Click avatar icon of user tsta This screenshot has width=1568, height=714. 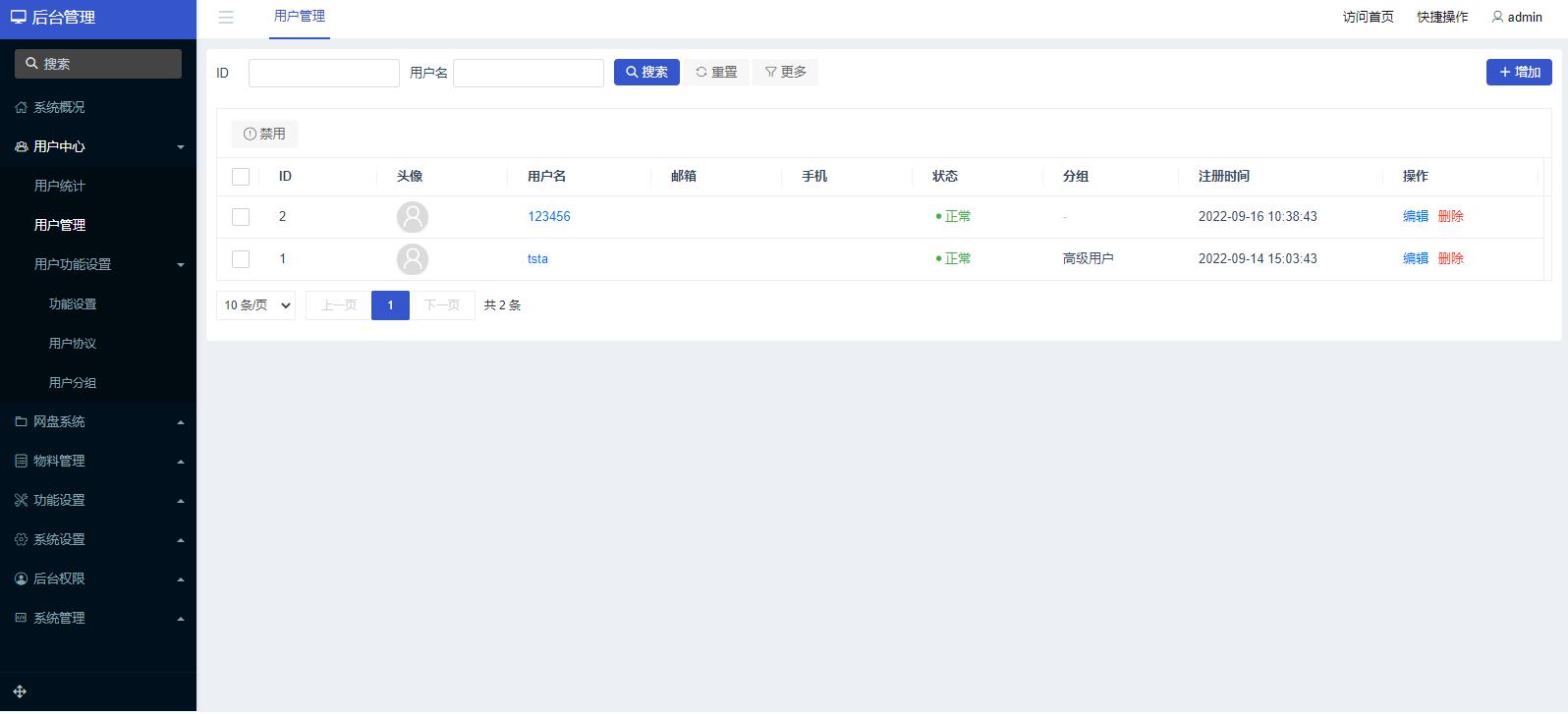[x=413, y=259]
